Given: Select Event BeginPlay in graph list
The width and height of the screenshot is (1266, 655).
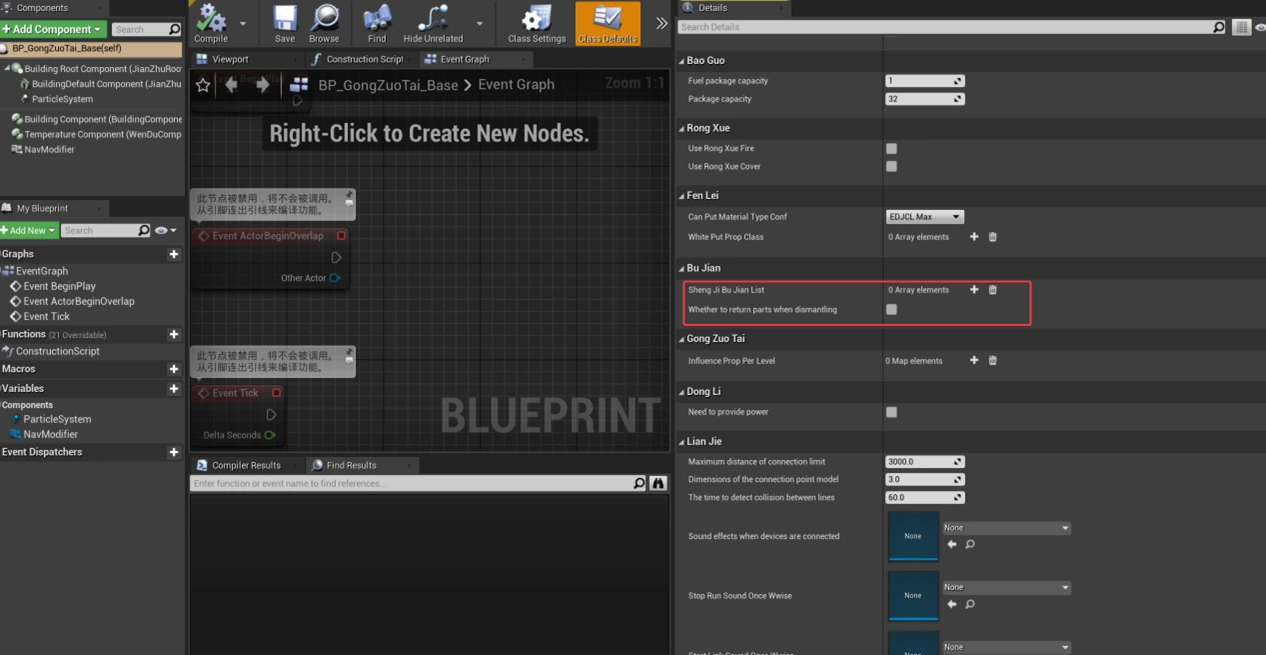Looking at the screenshot, I should [59, 286].
